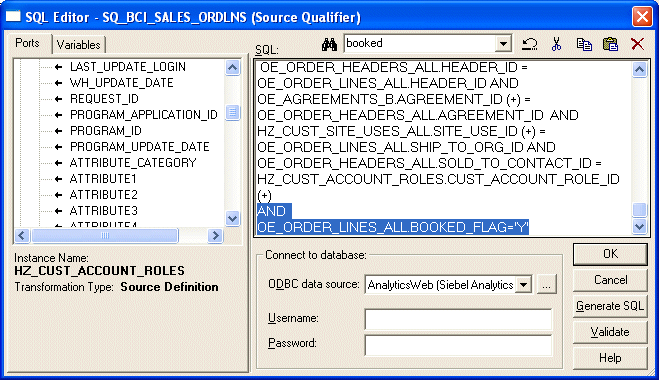
Task: Click the Undo toolbar icon
Action: [530, 44]
